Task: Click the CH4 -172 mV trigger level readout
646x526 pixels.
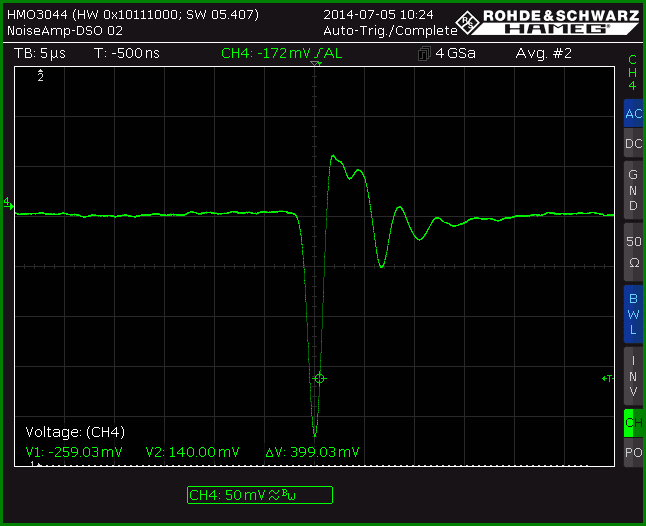Action: pyautogui.click(x=281, y=54)
